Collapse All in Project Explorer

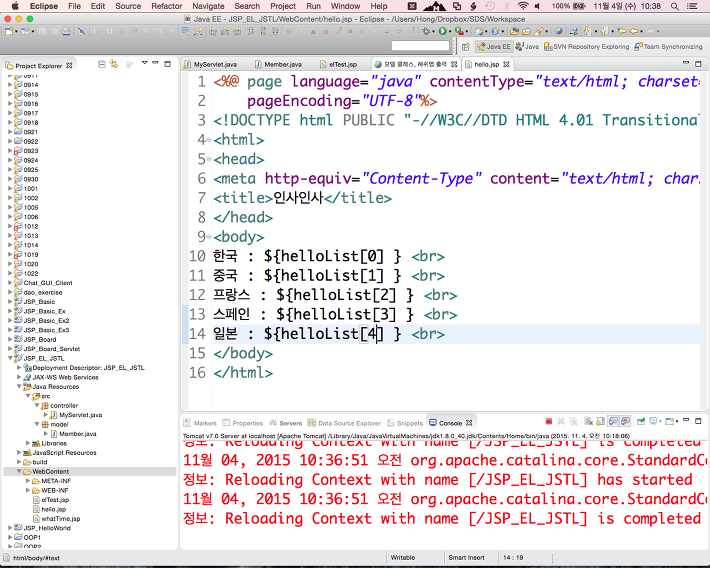click(x=102, y=64)
